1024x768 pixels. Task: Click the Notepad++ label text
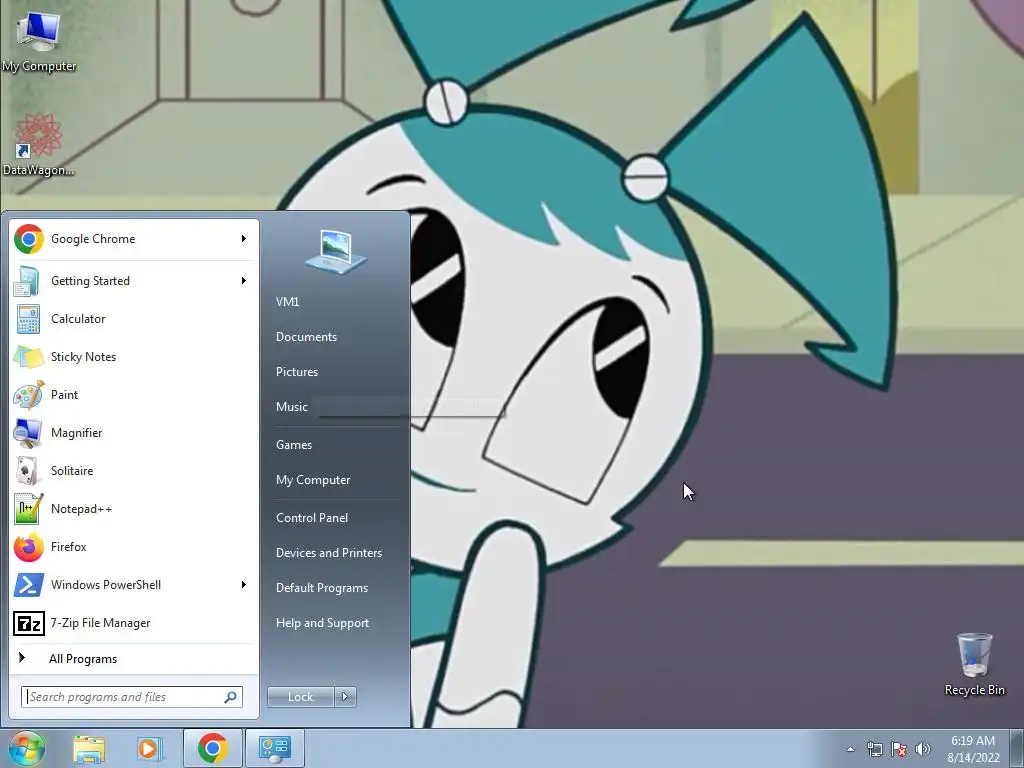click(81, 509)
